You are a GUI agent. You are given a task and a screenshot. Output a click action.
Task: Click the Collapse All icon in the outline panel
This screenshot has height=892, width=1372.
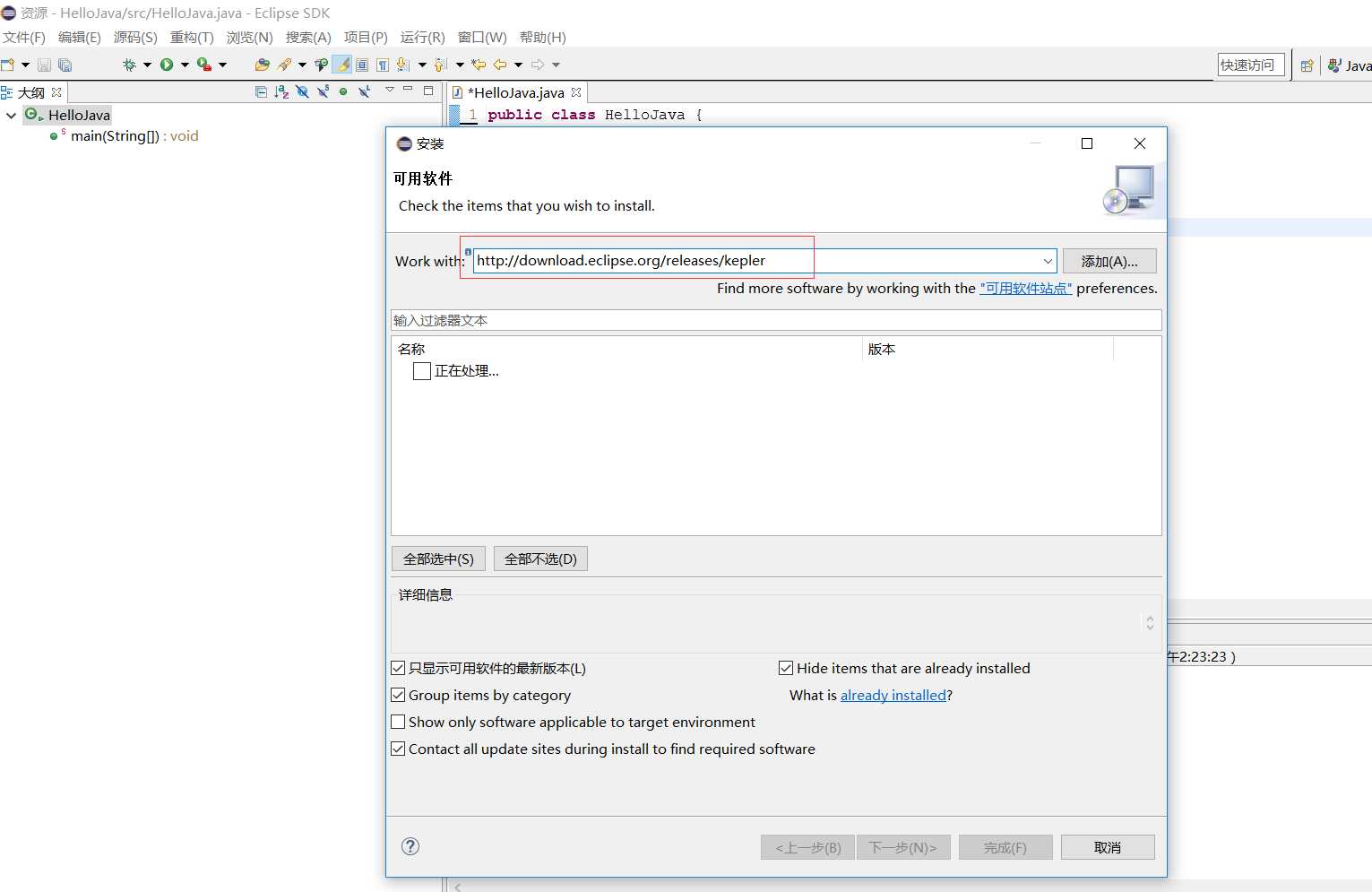coord(261,91)
